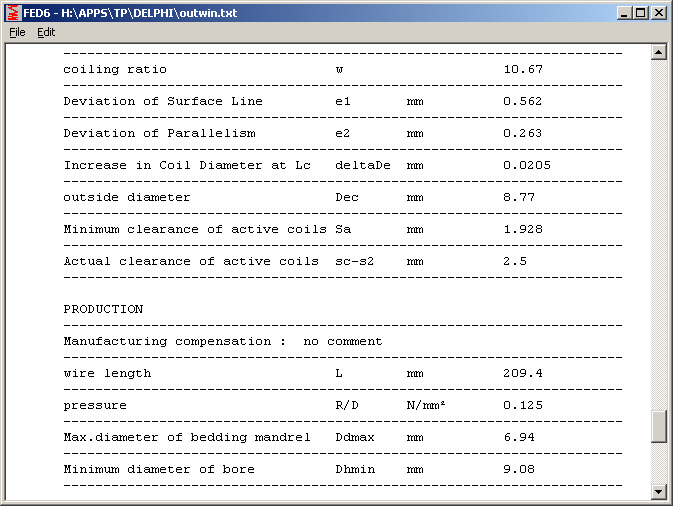Open the Edit menu
The image size is (673, 506).
tap(46, 32)
